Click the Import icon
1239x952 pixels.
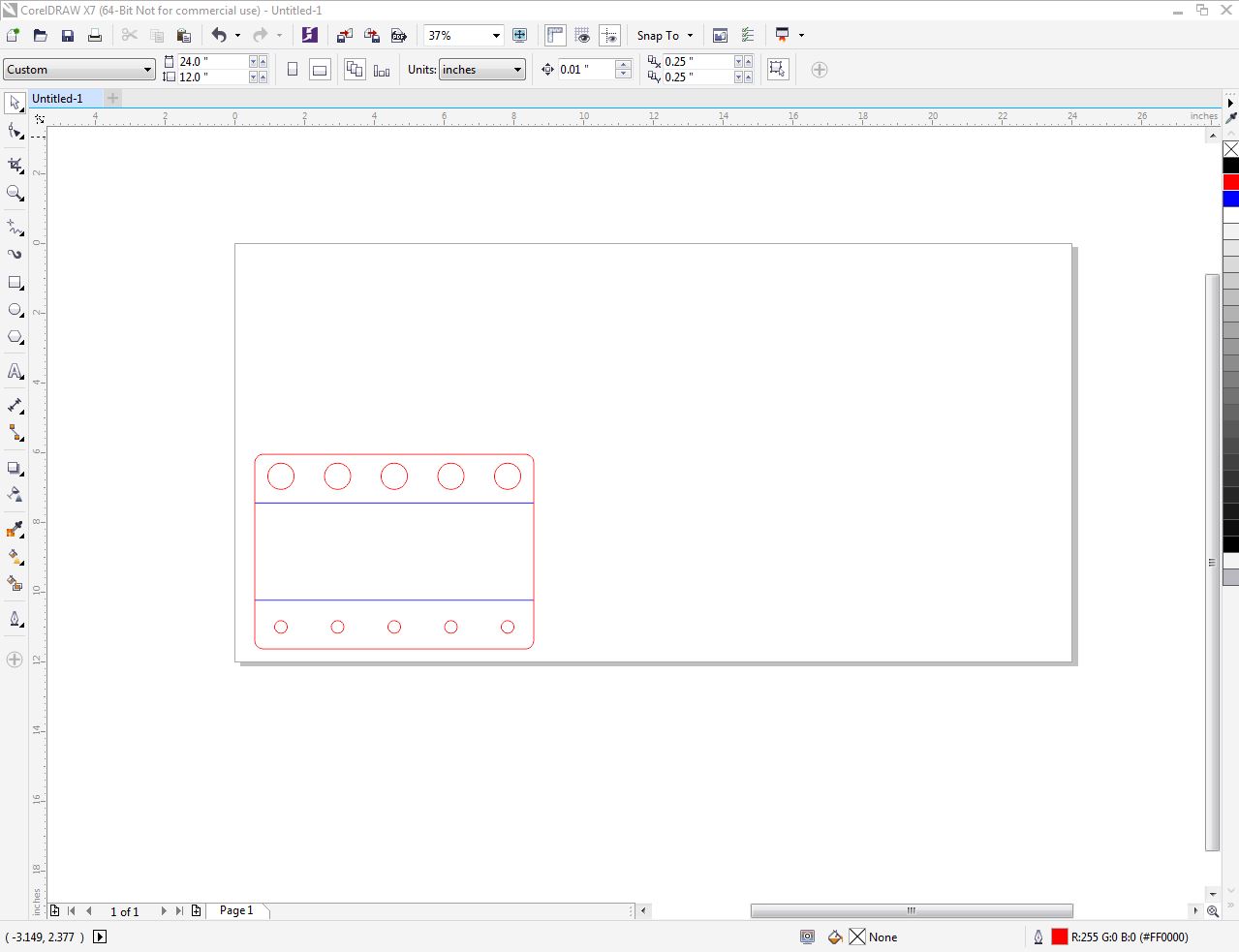pos(344,35)
